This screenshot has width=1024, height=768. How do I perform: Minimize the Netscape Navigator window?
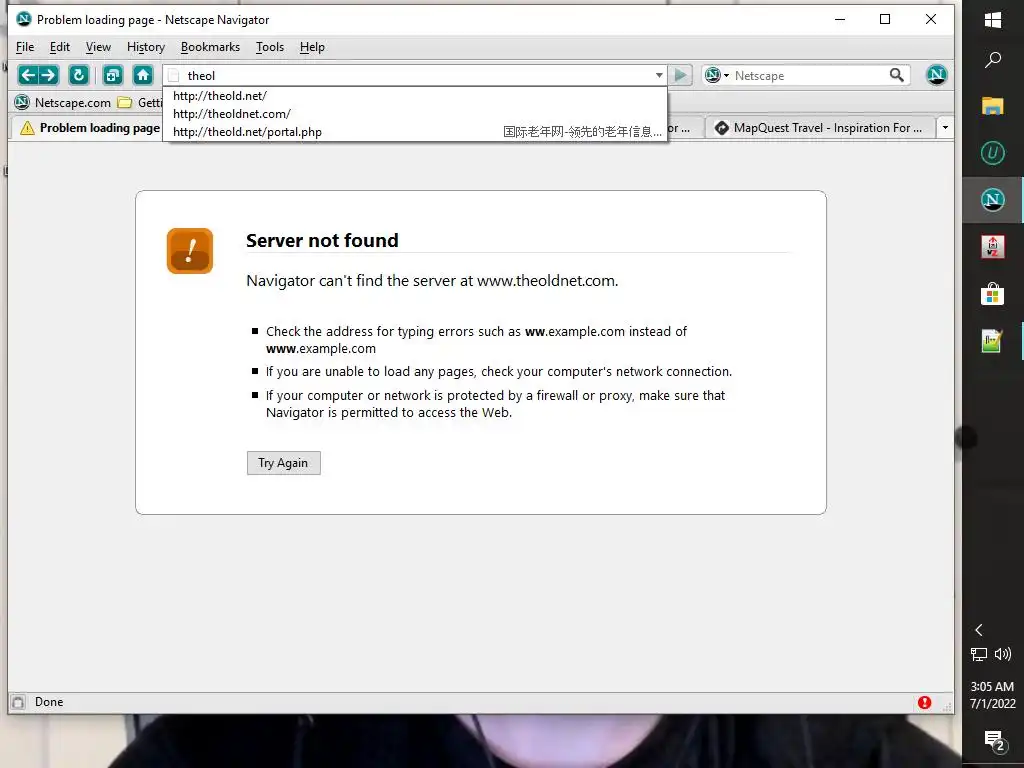(x=840, y=20)
